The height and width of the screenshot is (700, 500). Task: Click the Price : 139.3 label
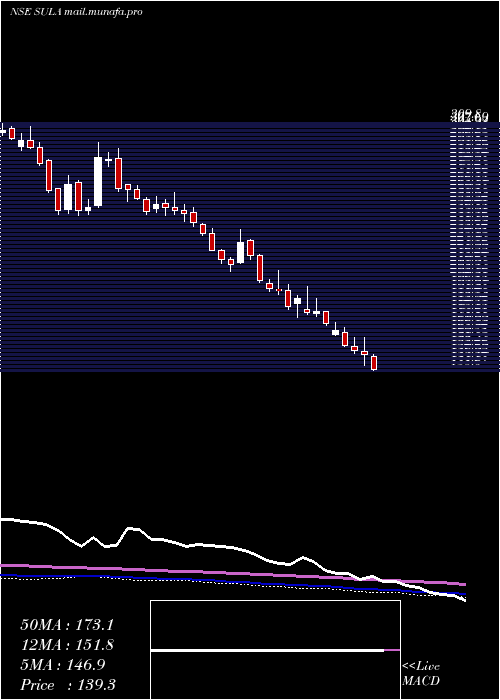point(68,685)
